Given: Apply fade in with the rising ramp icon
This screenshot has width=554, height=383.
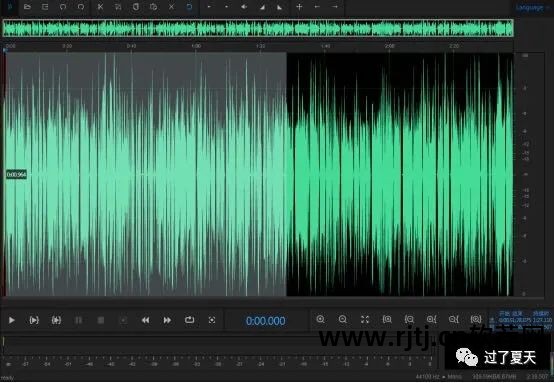Looking at the screenshot, I should 262,7.
